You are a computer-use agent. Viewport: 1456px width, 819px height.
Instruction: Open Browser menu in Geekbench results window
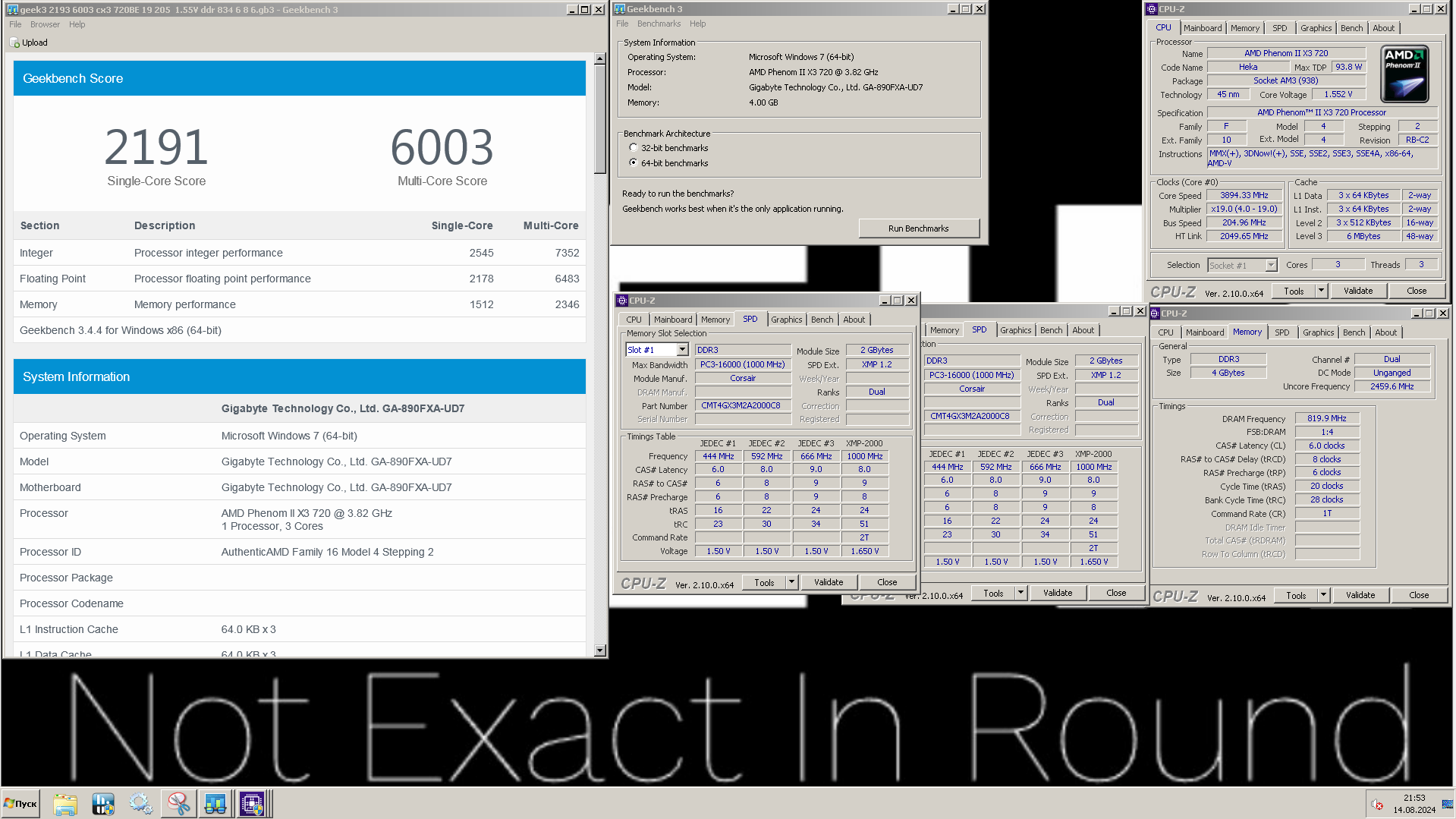45,24
